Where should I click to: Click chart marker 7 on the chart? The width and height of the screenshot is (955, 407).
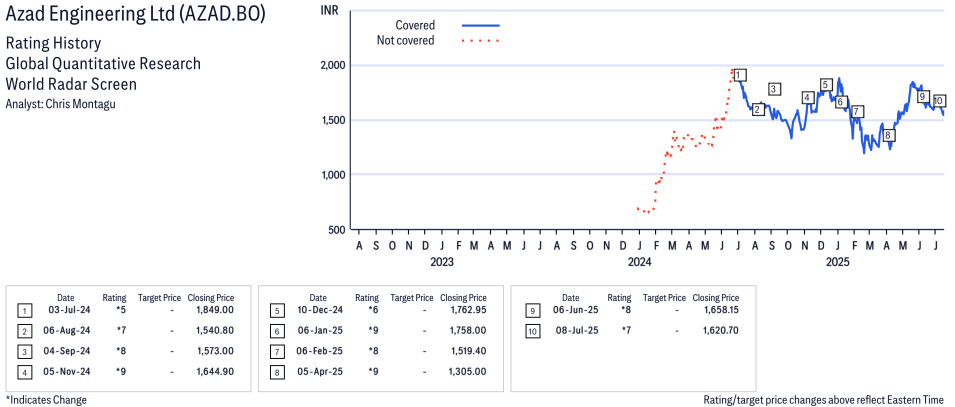857,111
